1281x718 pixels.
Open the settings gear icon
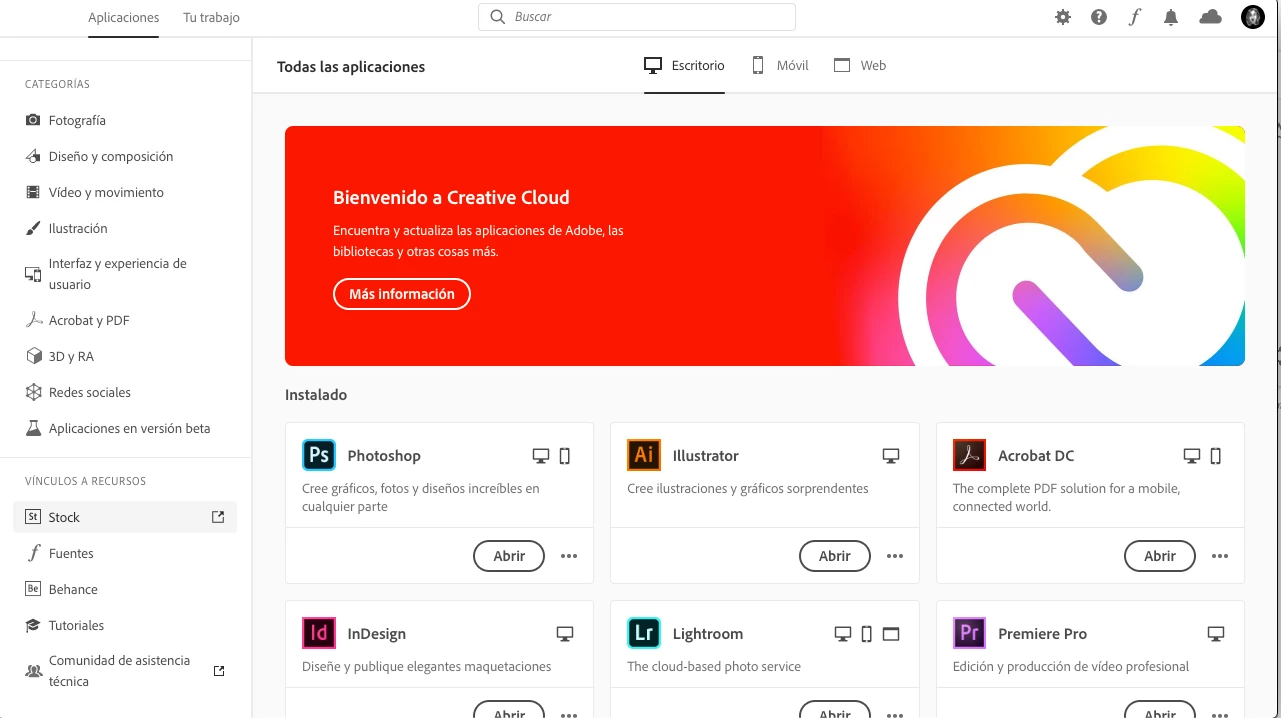(1063, 17)
